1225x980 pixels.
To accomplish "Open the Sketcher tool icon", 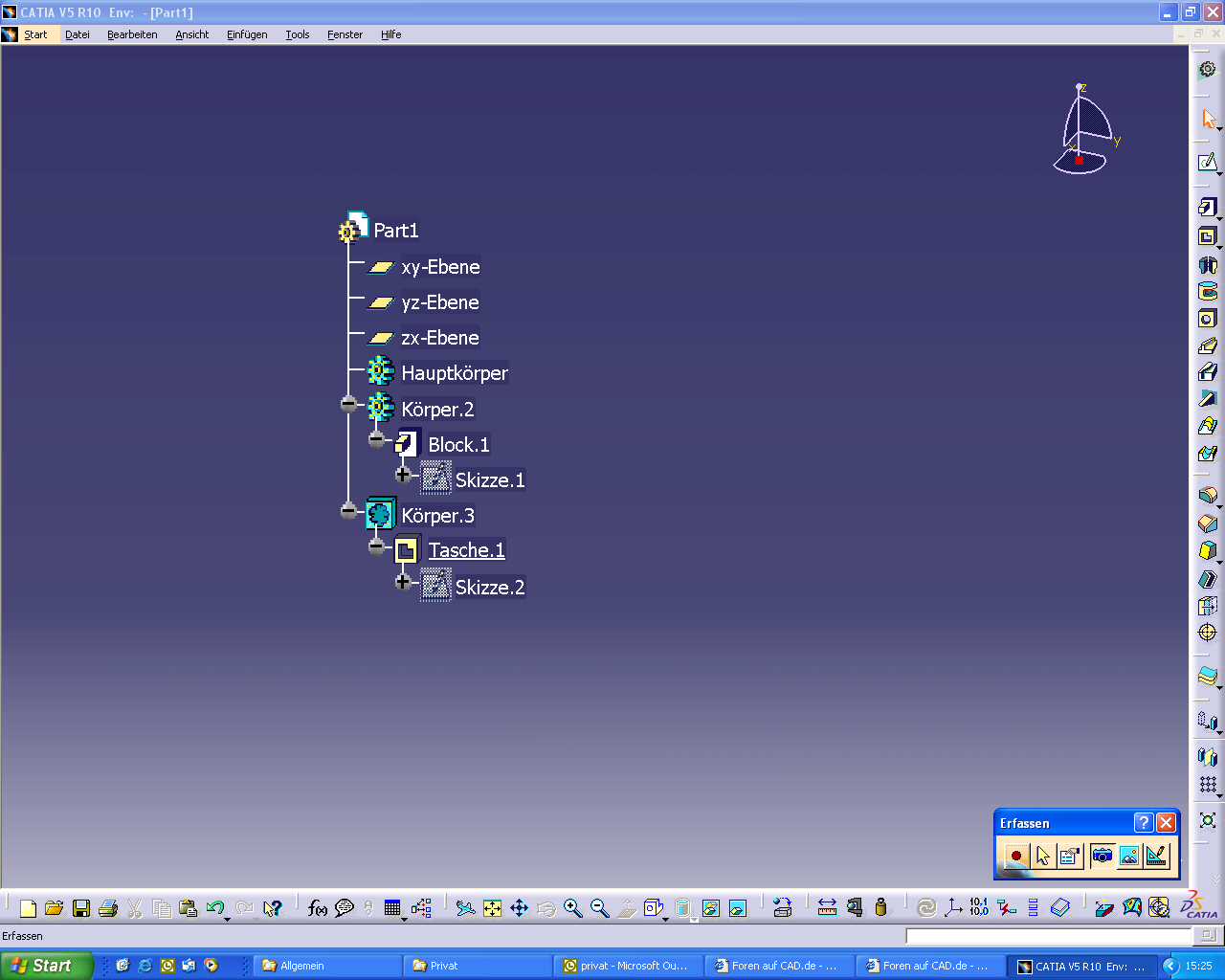I will [1208, 162].
